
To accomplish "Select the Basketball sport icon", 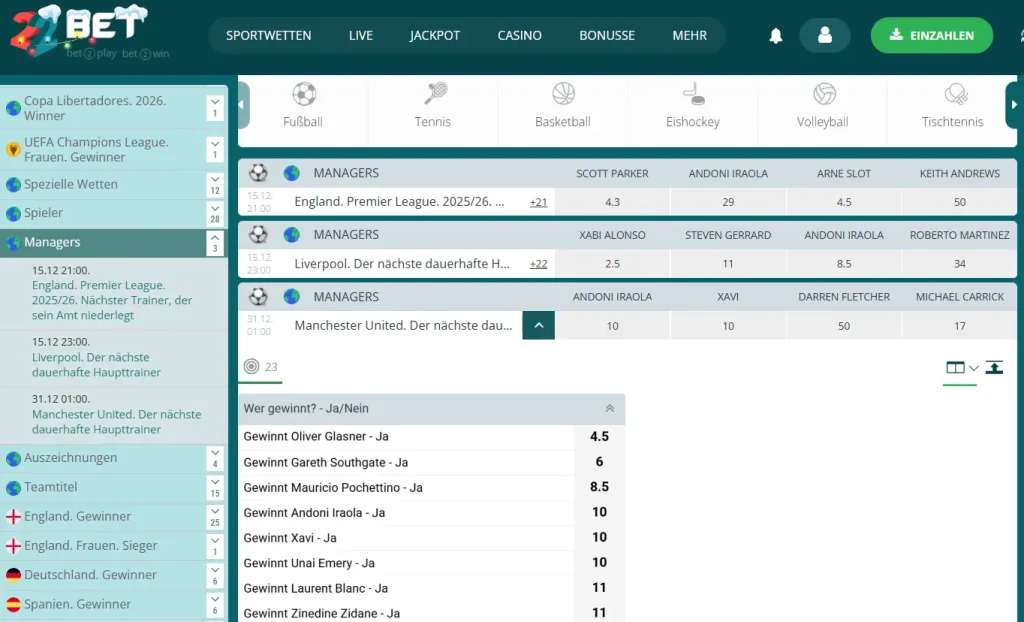I will [562, 103].
